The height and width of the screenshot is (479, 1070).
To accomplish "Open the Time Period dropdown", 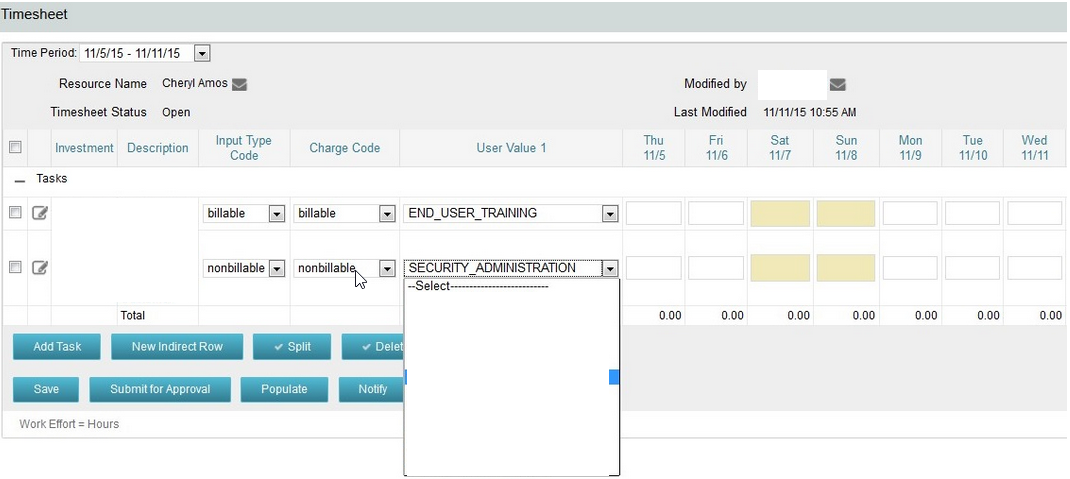I will pos(202,53).
